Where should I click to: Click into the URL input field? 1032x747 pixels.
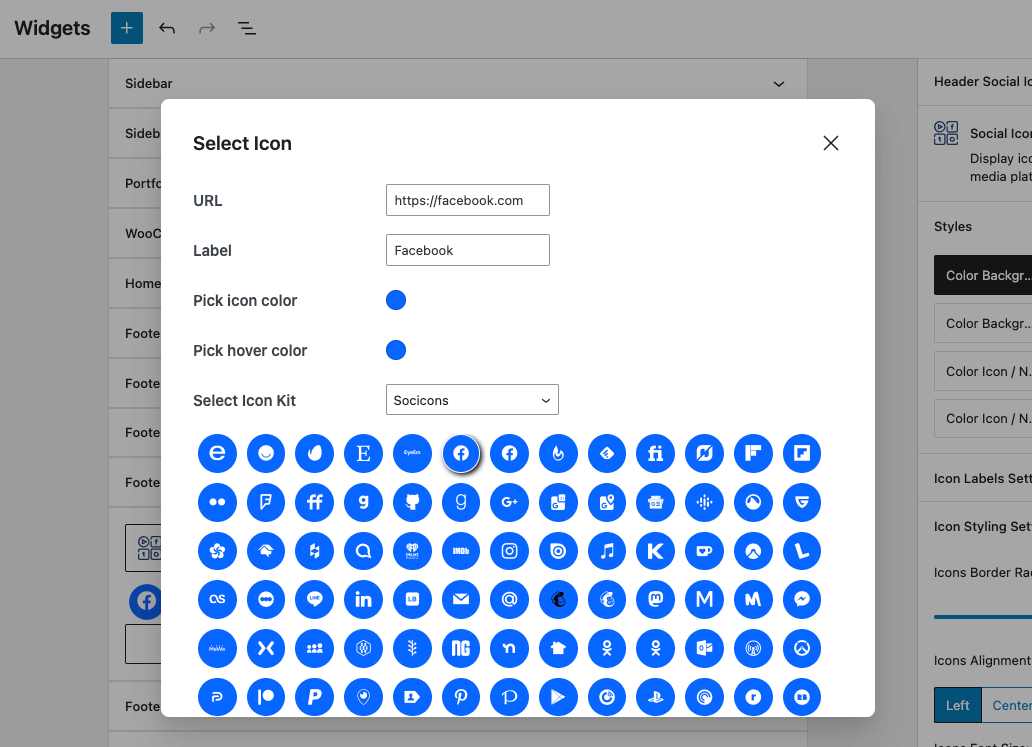coord(467,200)
